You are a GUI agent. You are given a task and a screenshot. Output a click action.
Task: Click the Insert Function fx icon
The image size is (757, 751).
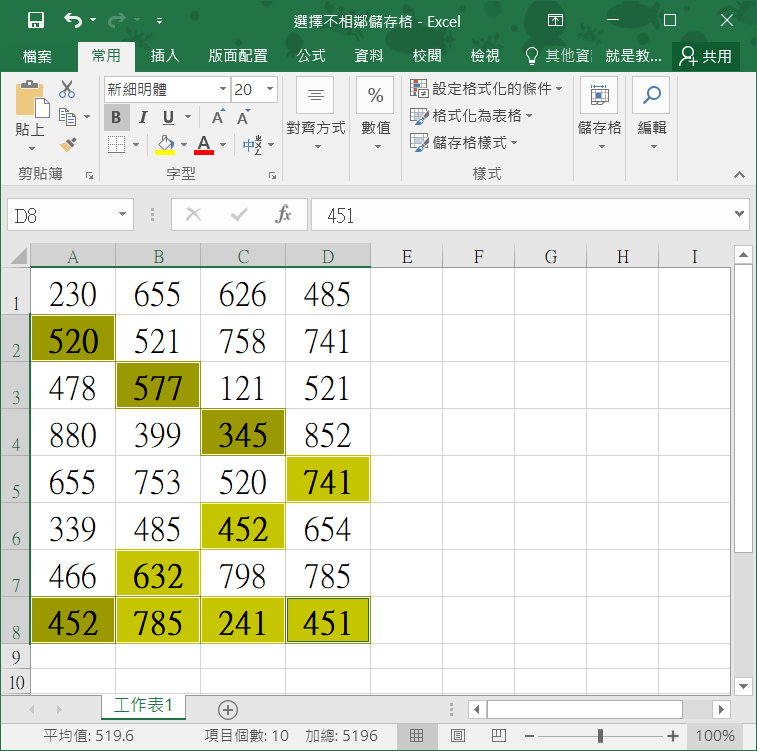(x=284, y=215)
